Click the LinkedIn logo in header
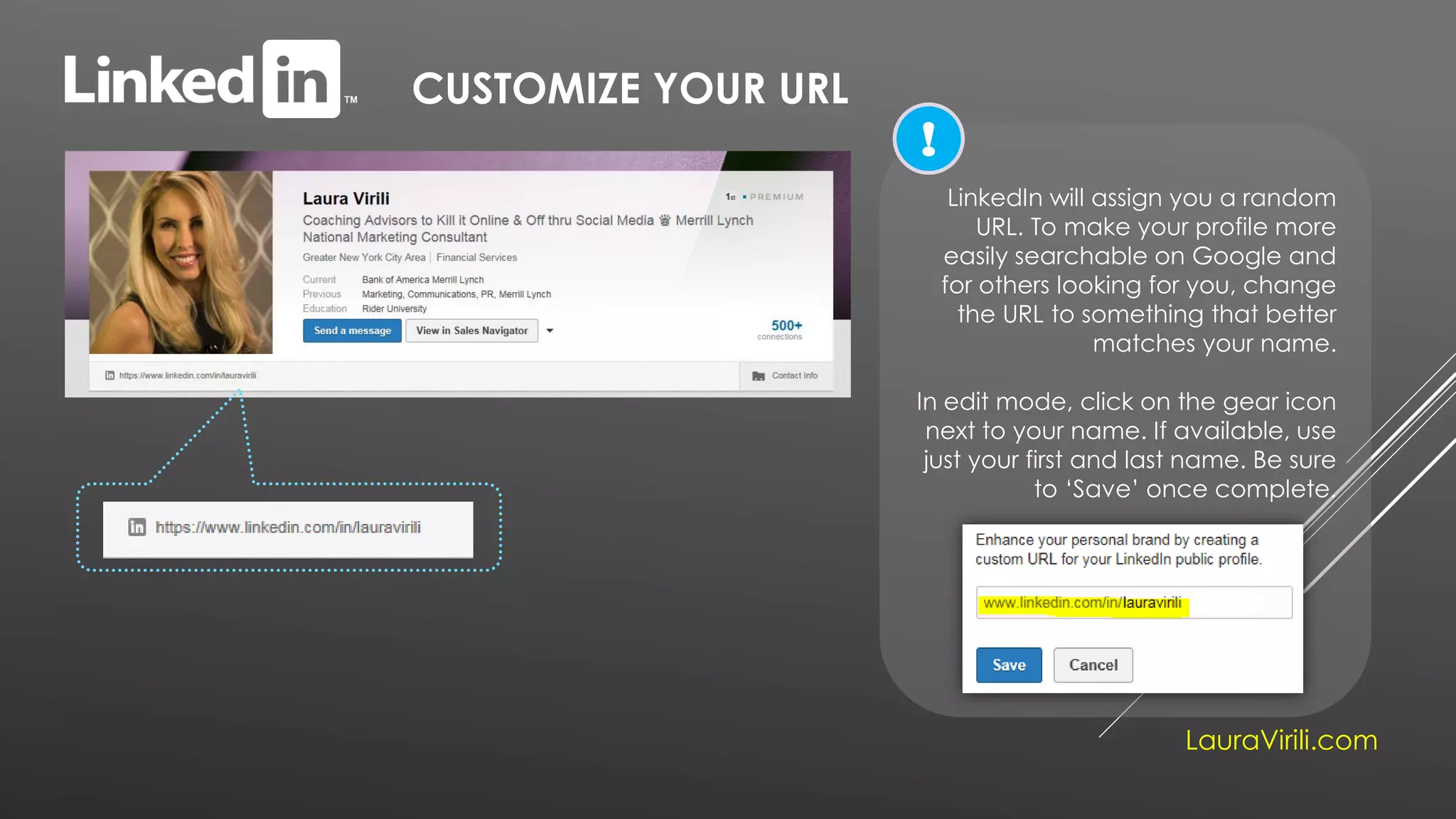This screenshot has width=1456, height=819. pyautogui.click(x=210, y=79)
